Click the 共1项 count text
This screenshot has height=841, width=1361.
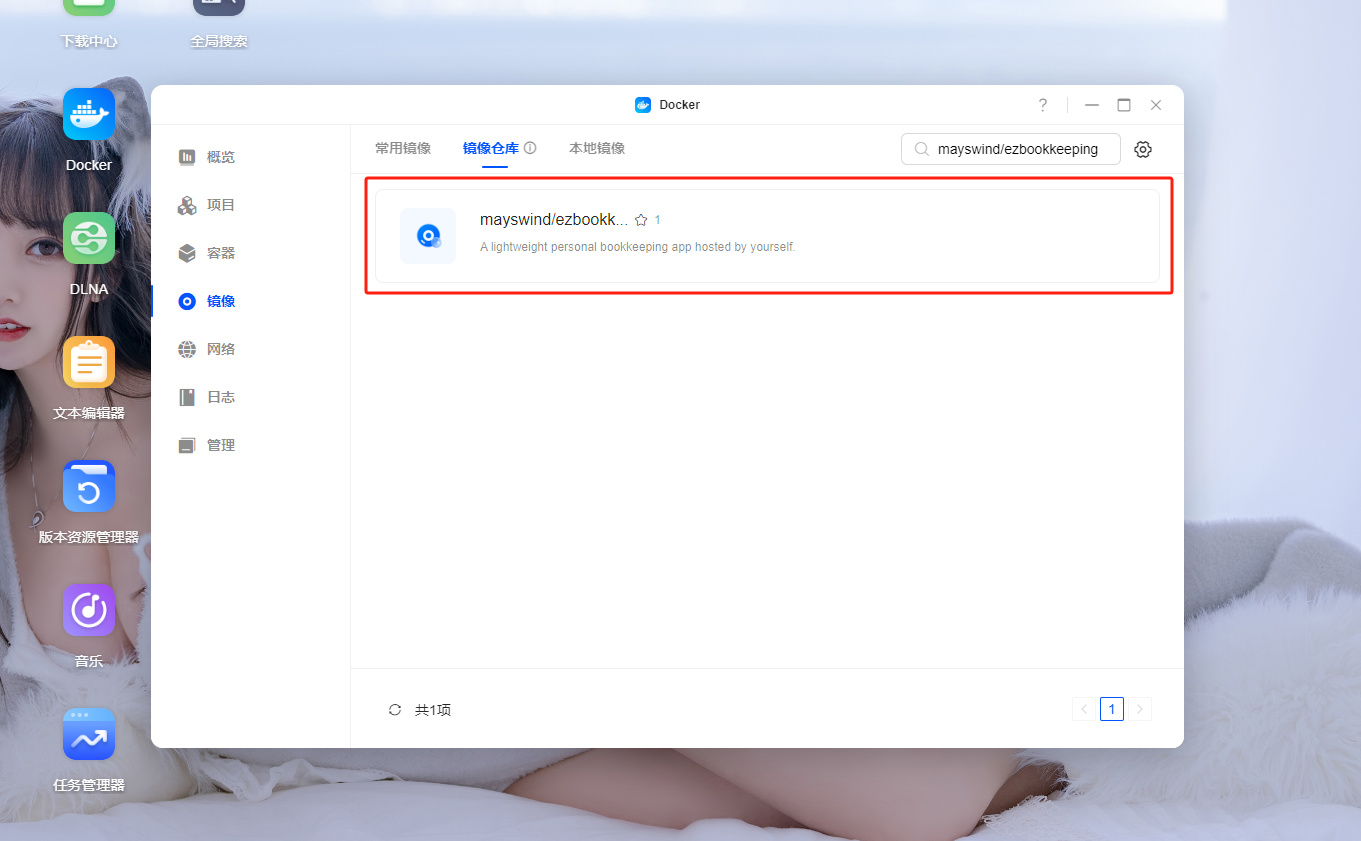(433, 710)
